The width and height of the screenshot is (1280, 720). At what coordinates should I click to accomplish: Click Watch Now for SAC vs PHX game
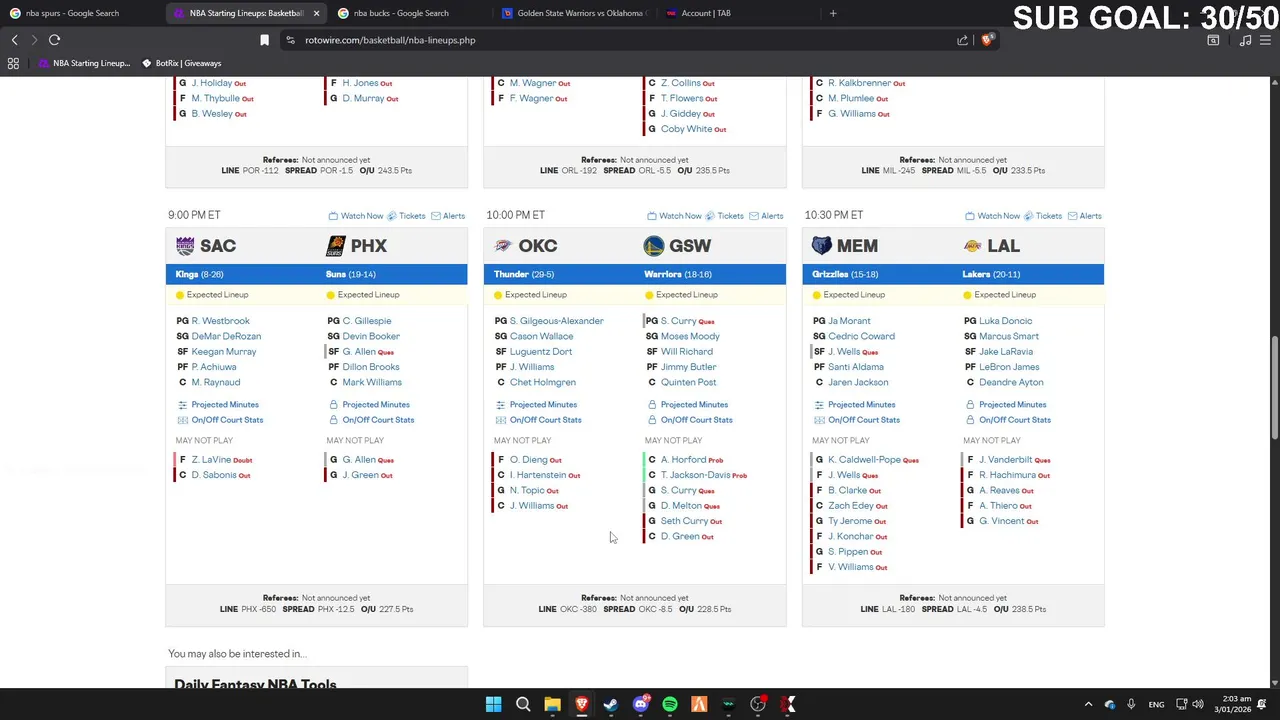tap(356, 216)
